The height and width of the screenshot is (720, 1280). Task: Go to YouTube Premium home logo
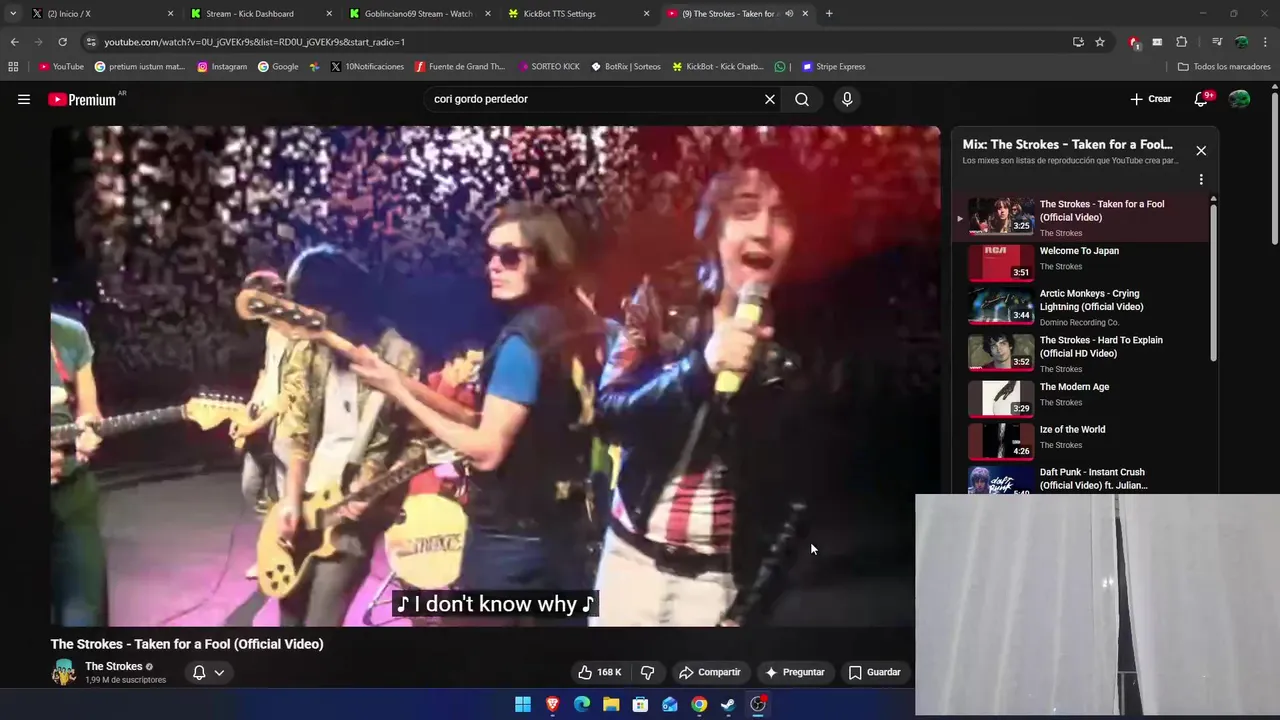pyautogui.click(x=83, y=99)
